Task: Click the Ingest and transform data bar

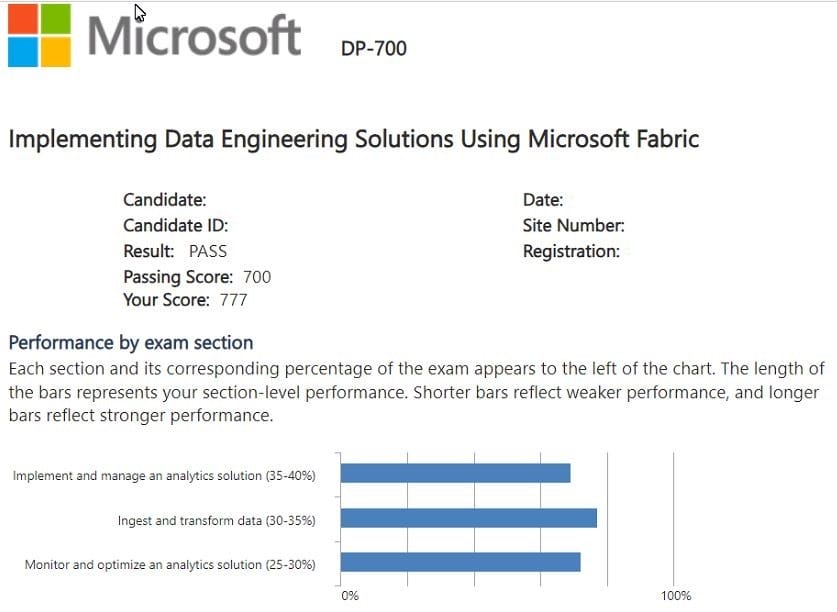Action: point(468,518)
